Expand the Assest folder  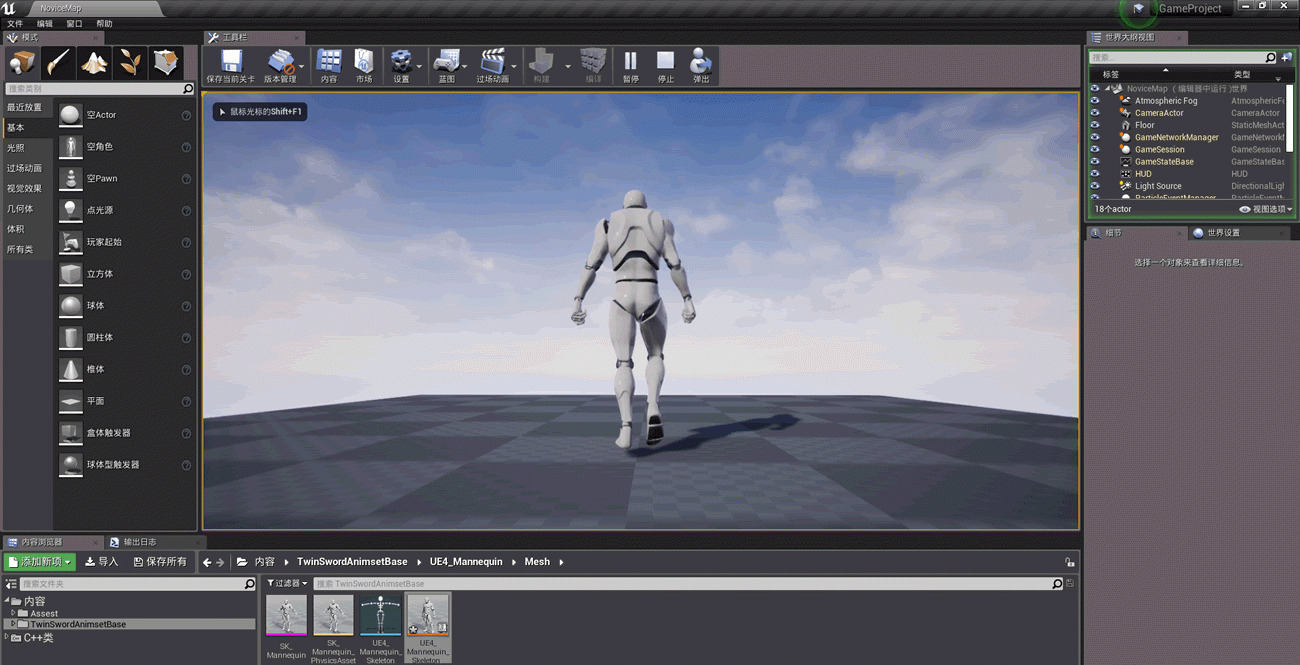(14, 613)
